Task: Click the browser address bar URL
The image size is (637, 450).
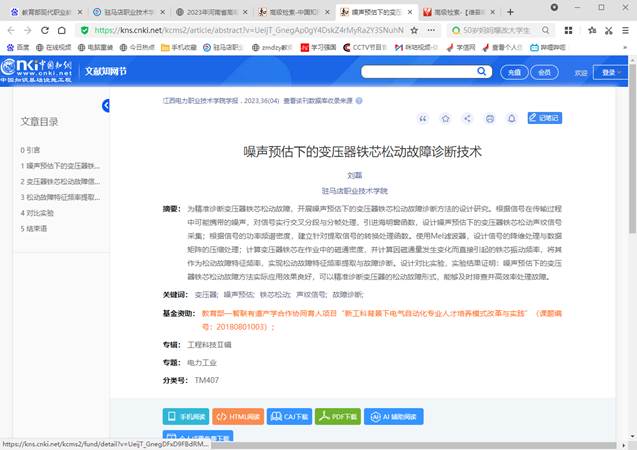Action: [249, 30]
